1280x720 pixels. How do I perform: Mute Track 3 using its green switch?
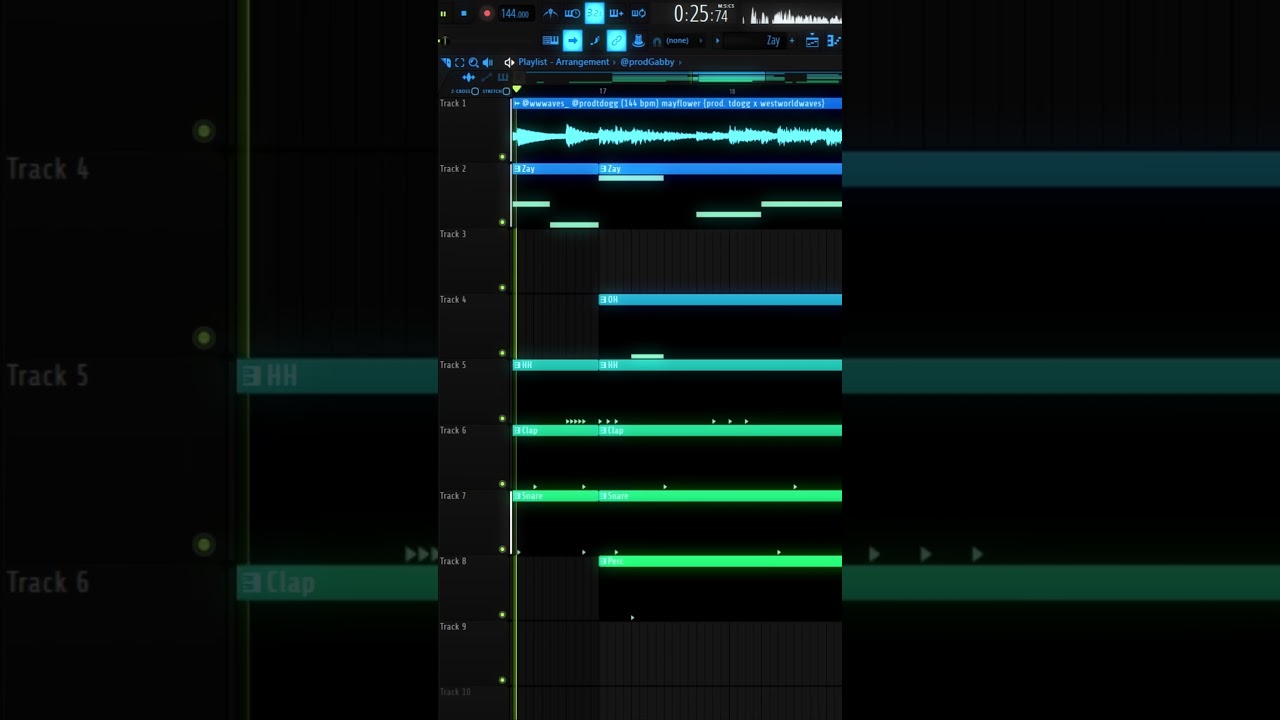pos(502,288)
